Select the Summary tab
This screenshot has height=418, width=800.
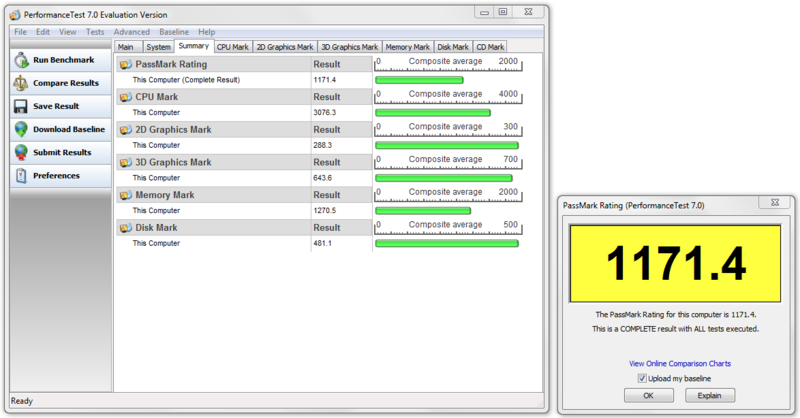[x=194, y=46]
